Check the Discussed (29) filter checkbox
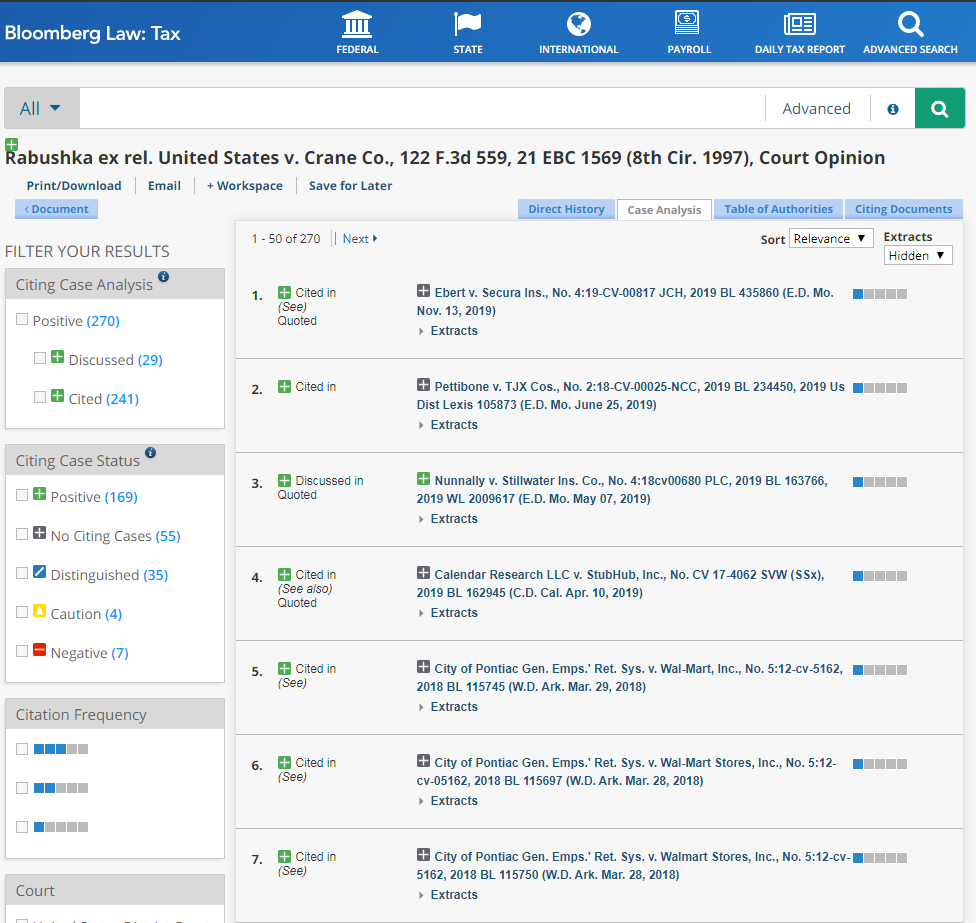 (x=40, y=358)
